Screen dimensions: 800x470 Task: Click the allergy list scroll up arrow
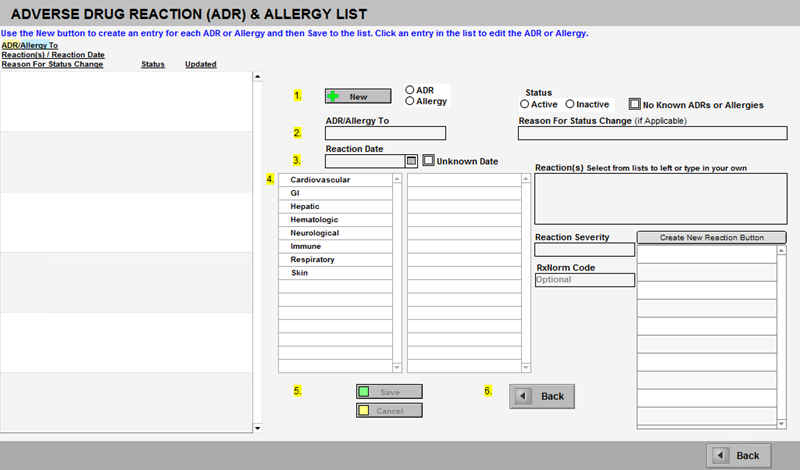click(258, 77)
